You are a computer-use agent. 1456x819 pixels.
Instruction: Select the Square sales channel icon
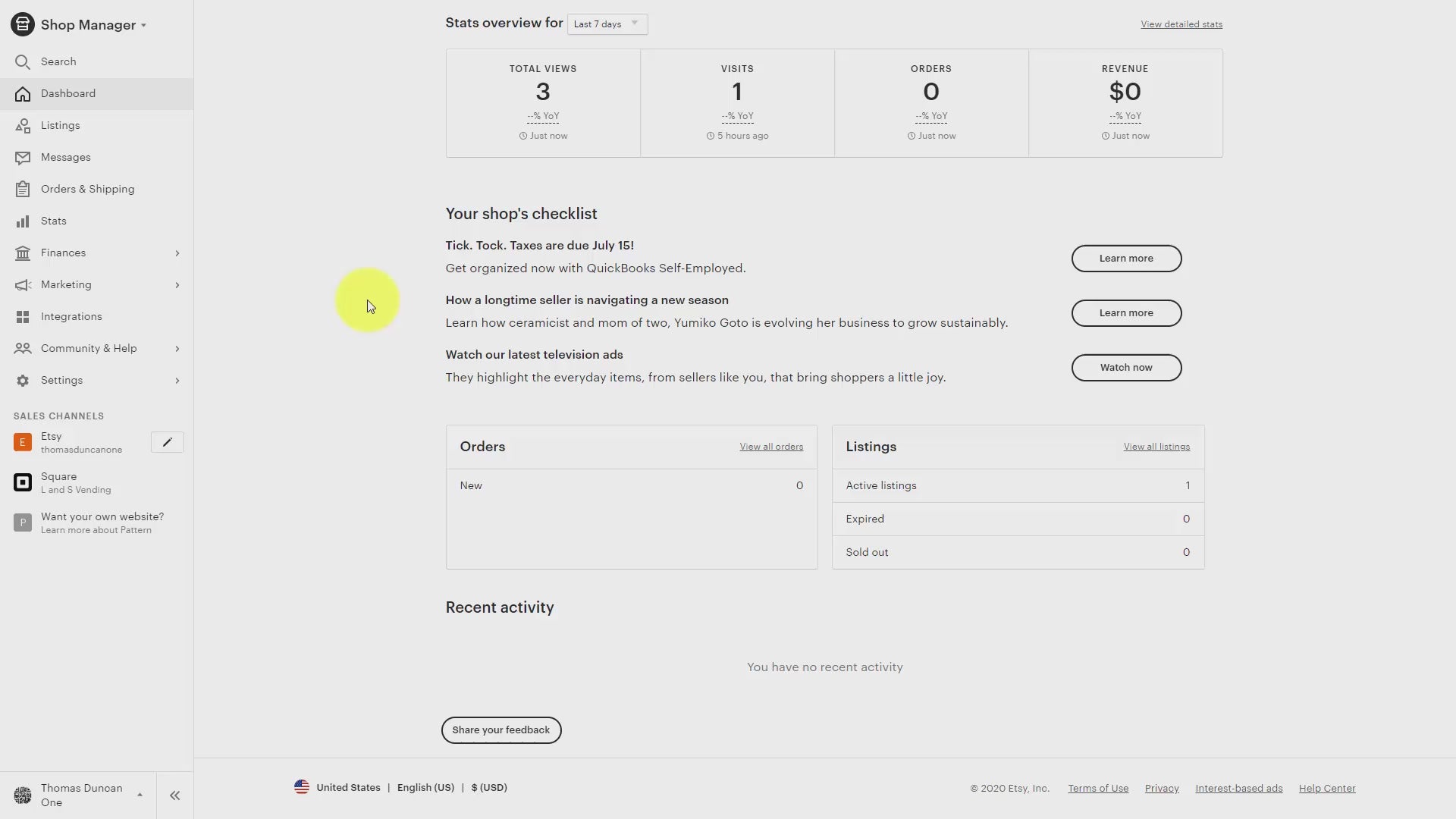[x=23, y=482]
